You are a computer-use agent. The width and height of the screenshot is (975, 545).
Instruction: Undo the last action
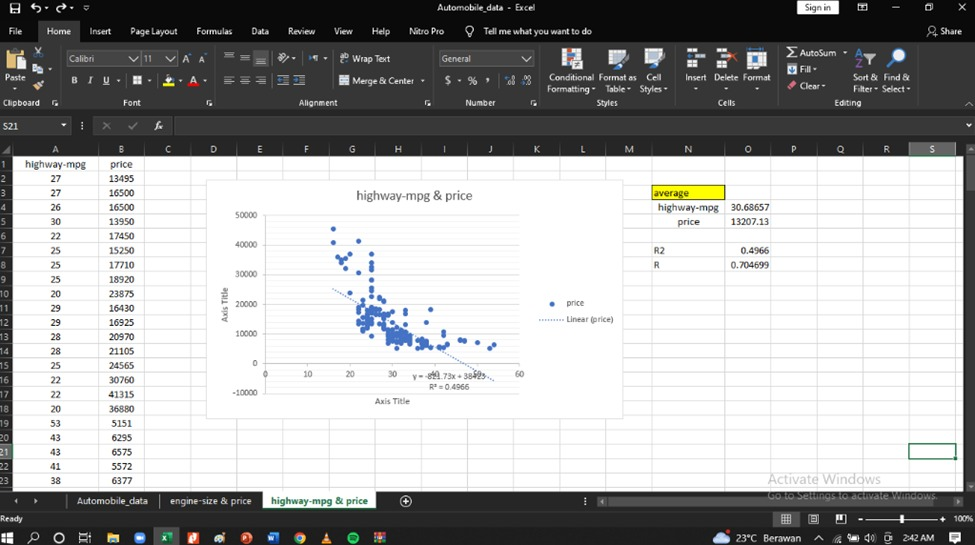[x=35, y=8]
